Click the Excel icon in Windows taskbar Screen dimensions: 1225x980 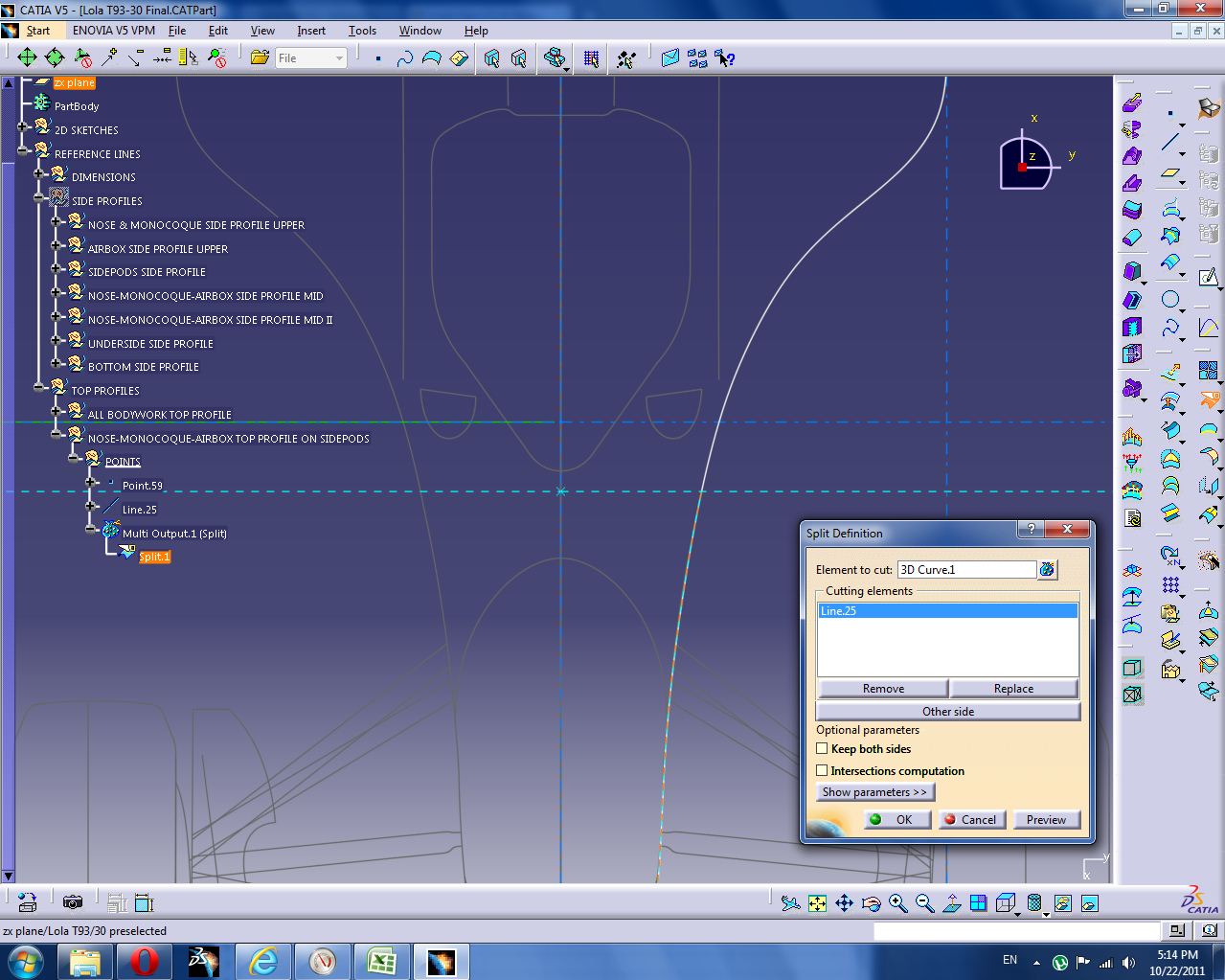point(382,961)
